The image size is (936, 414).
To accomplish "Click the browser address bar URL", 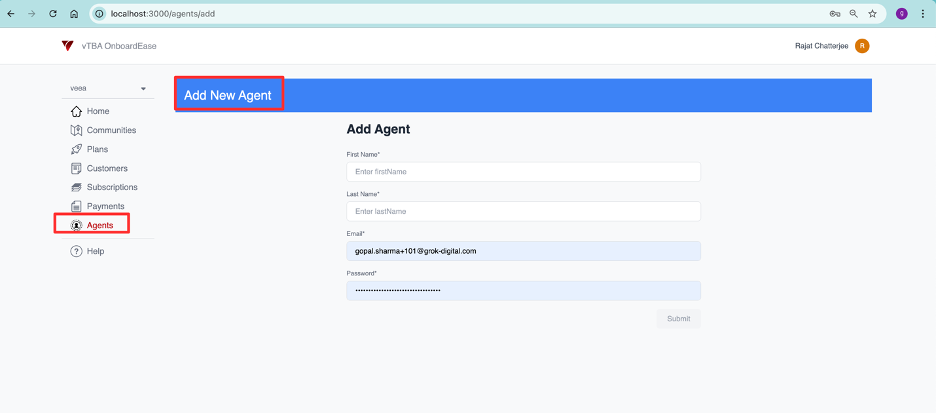I will pyautogui.click(x=162, y=14).
